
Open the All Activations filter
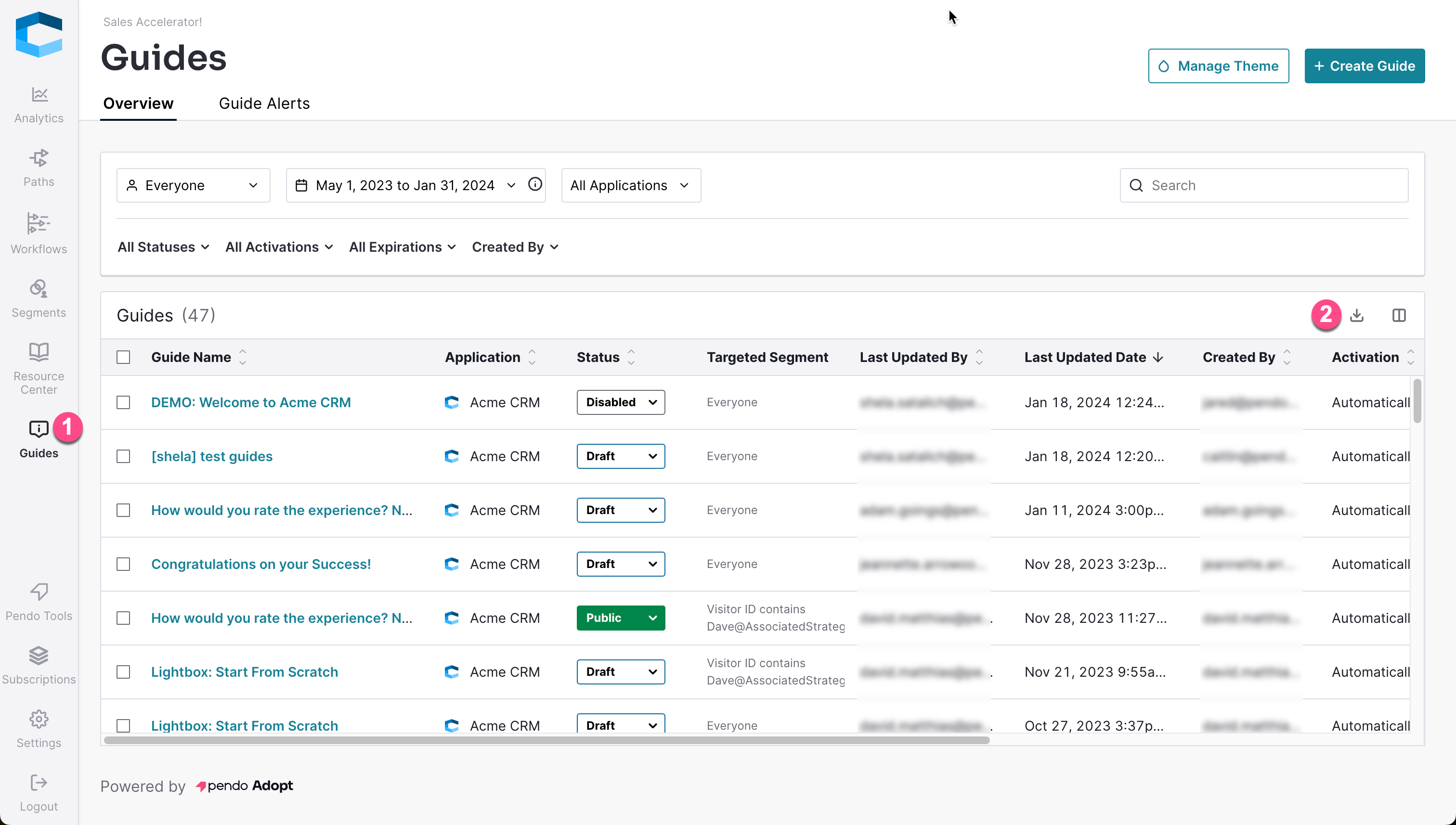(x=279, y=247)
